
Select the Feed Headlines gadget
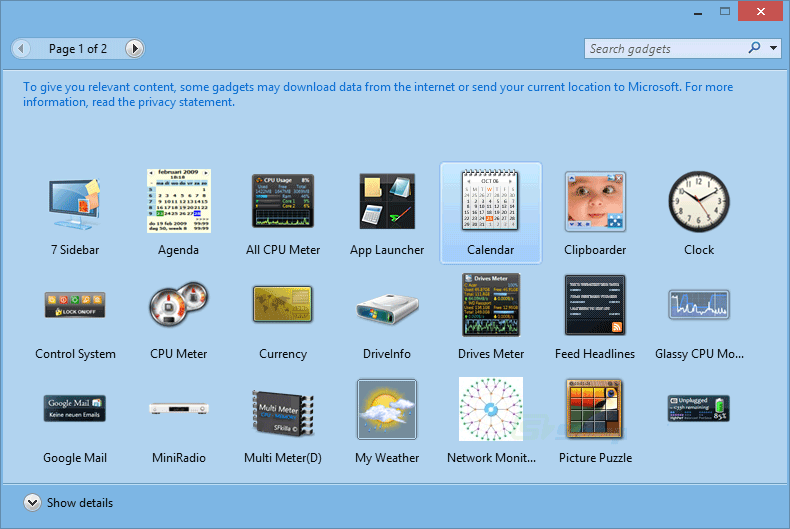[595, 306]
